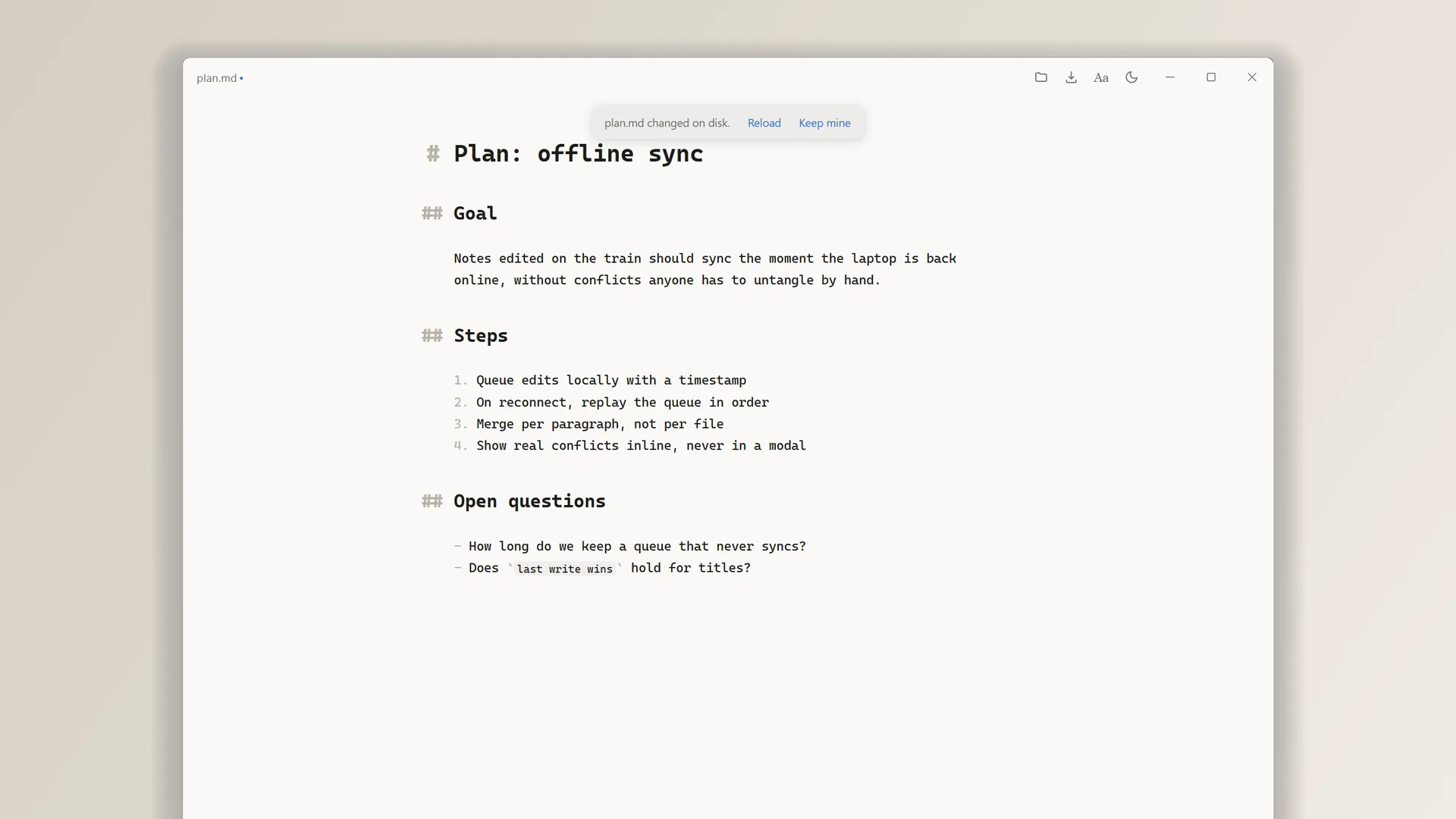Click the 'Plan: offline sync' heading

[579, 154]
